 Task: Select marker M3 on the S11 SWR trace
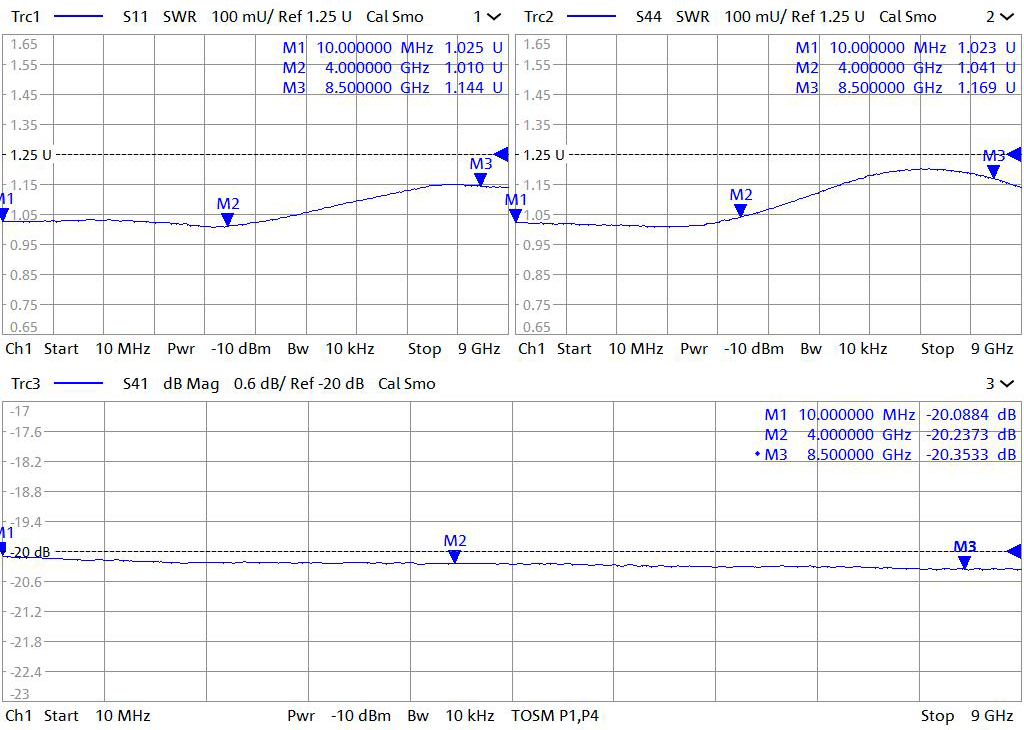coord(481,179)
